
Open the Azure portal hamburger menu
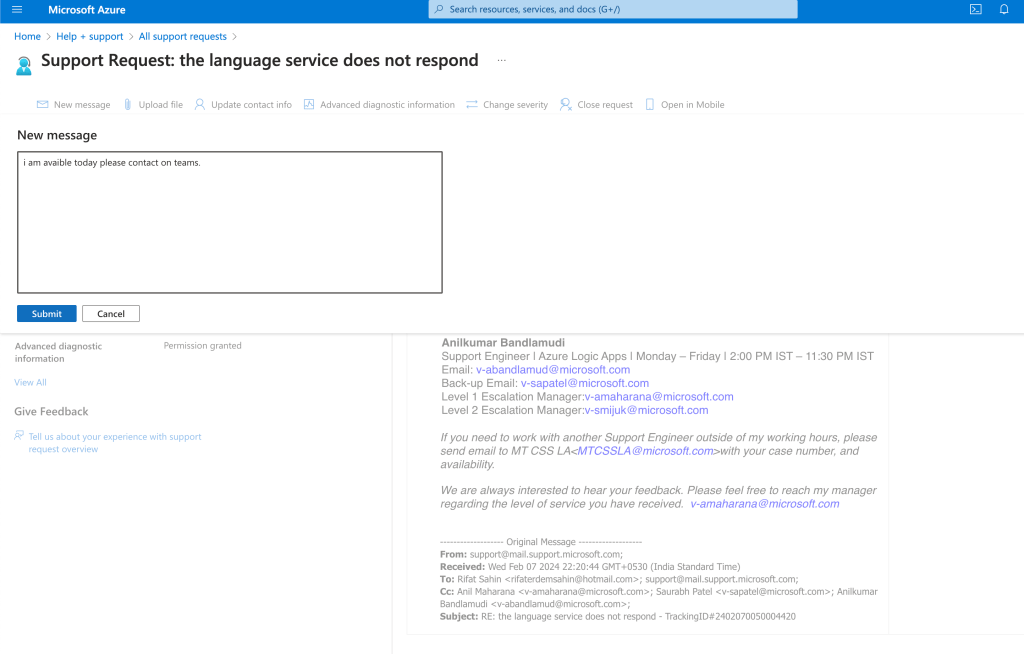click(17, 9)
